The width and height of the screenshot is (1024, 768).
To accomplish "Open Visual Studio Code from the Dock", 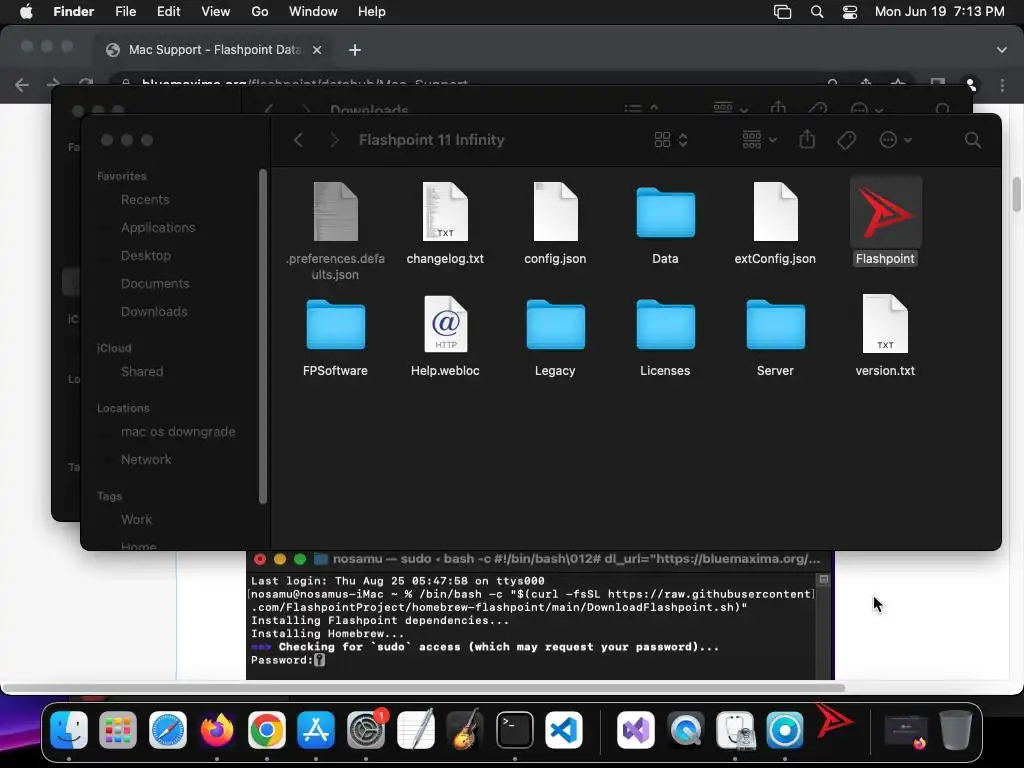I will point(564,729).
